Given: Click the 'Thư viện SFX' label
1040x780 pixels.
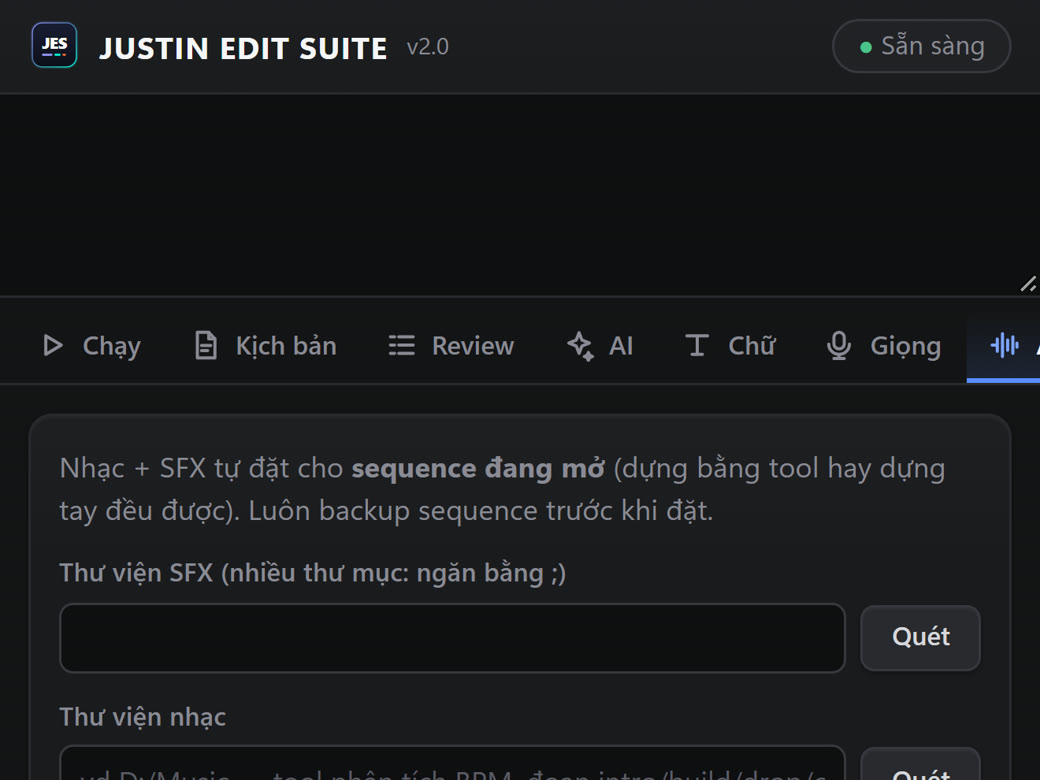Looking at the screenshot, I should coord(312,573).
